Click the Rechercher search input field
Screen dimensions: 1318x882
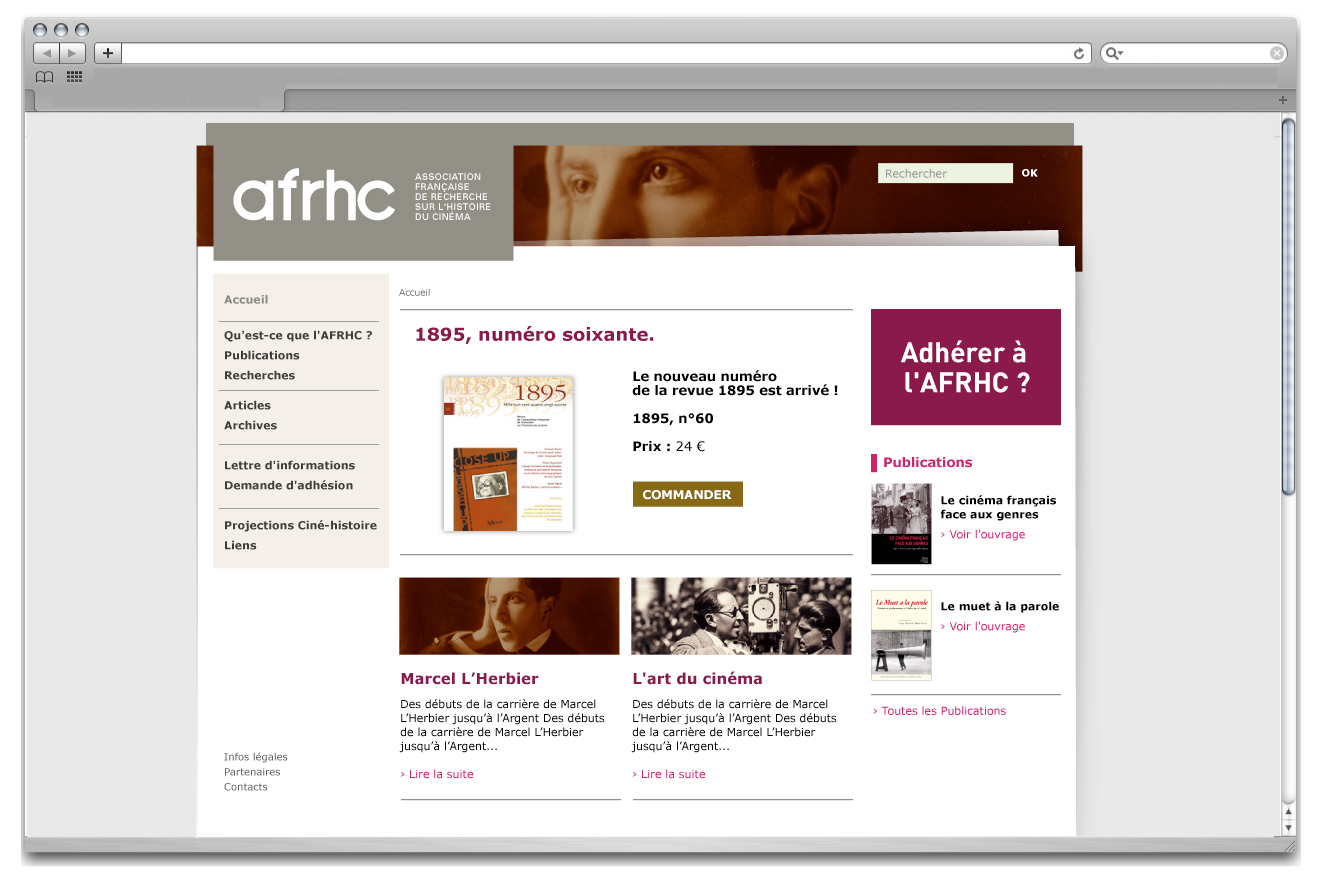944,174
